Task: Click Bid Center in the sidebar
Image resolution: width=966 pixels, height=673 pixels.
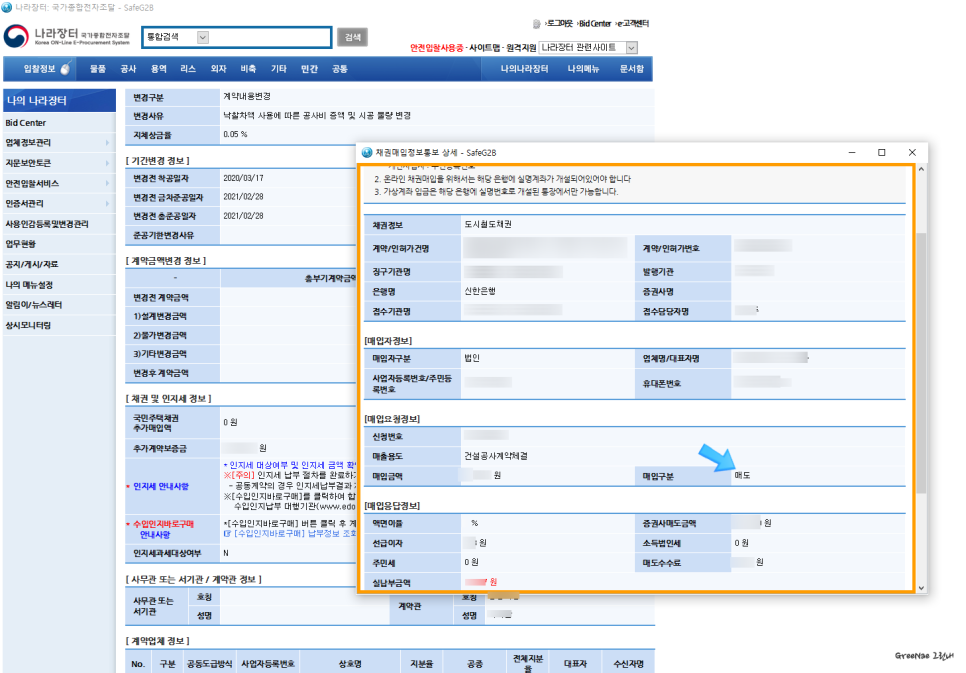Action: (26, 123)
